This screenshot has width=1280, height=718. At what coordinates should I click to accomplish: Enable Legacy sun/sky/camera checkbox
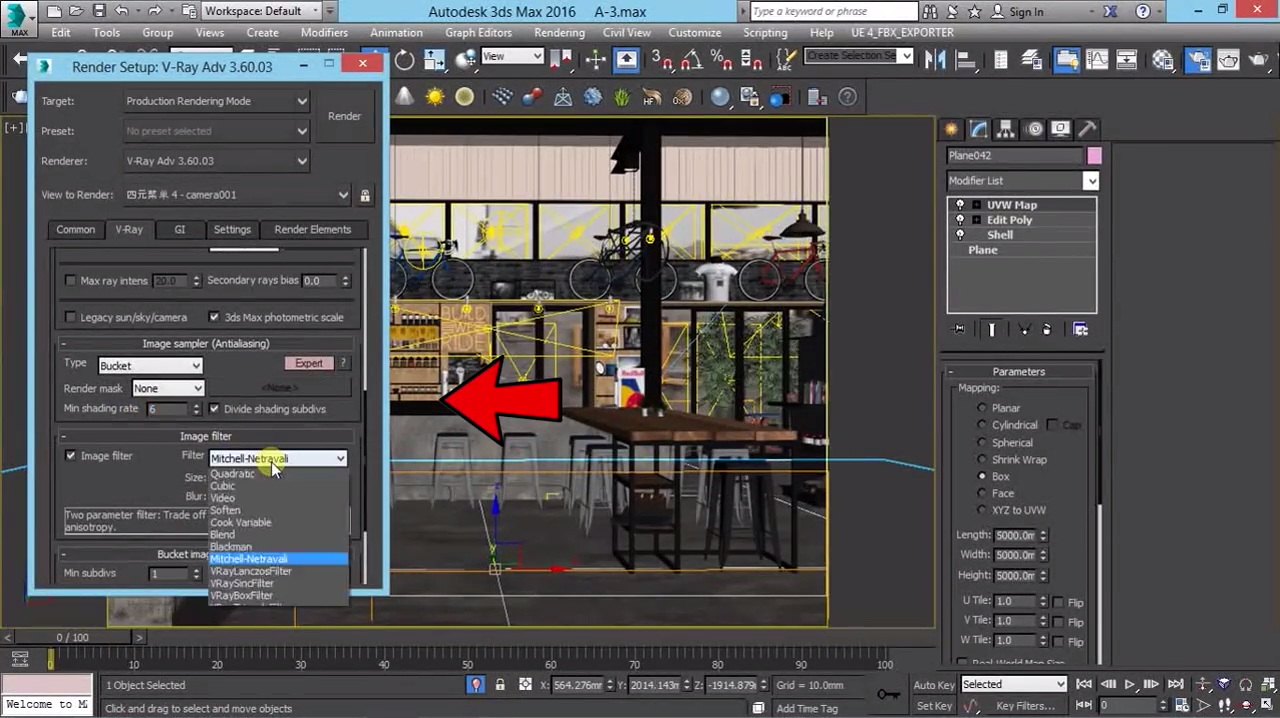(x=70, y=317)
